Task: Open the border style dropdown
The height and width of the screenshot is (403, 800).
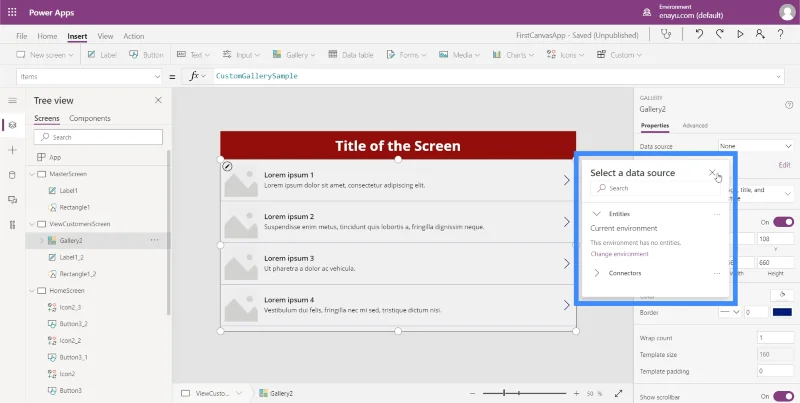Action: click(x=730, y=312)
